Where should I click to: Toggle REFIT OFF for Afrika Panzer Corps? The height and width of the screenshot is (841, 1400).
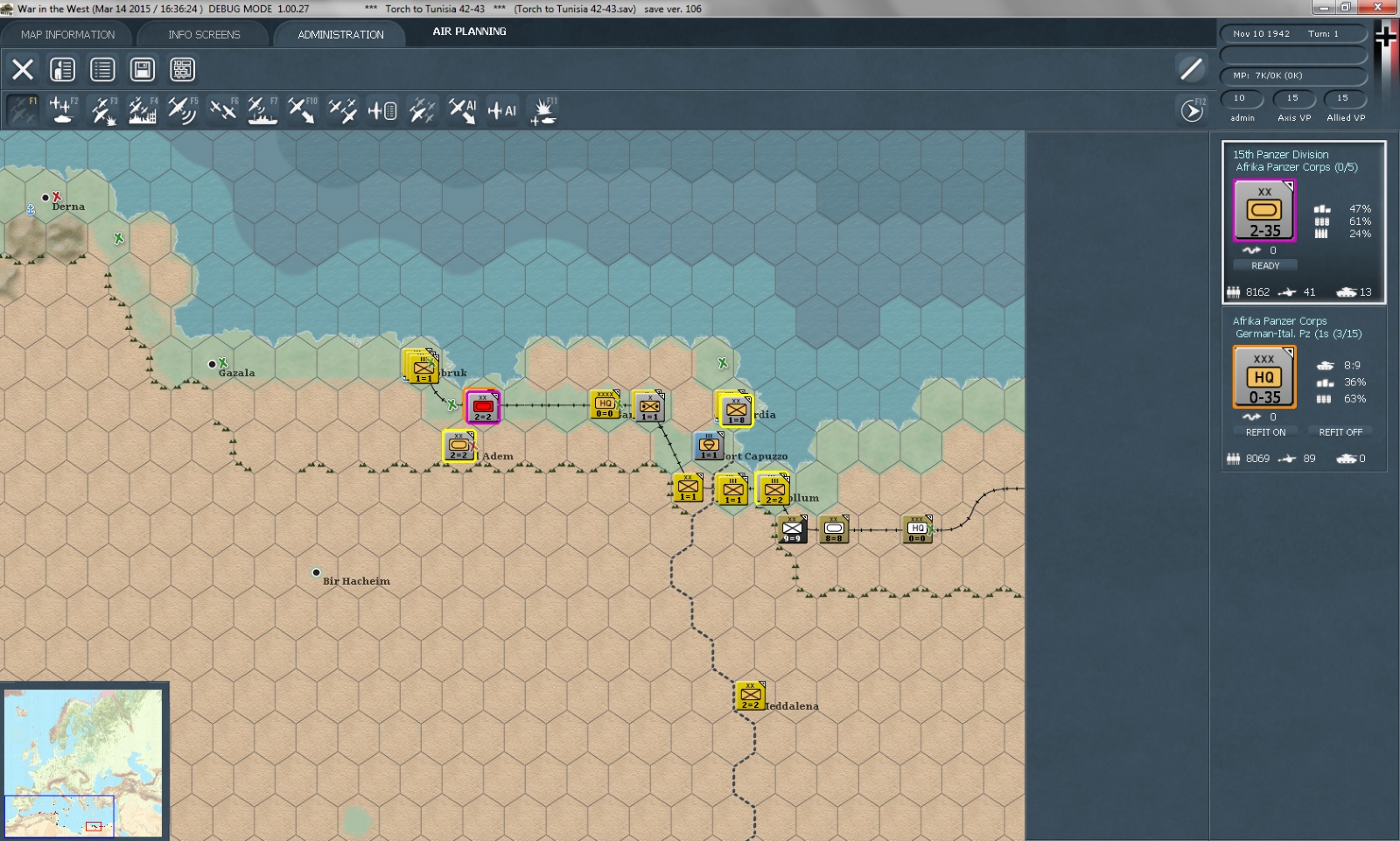(x=1340, y=432)
